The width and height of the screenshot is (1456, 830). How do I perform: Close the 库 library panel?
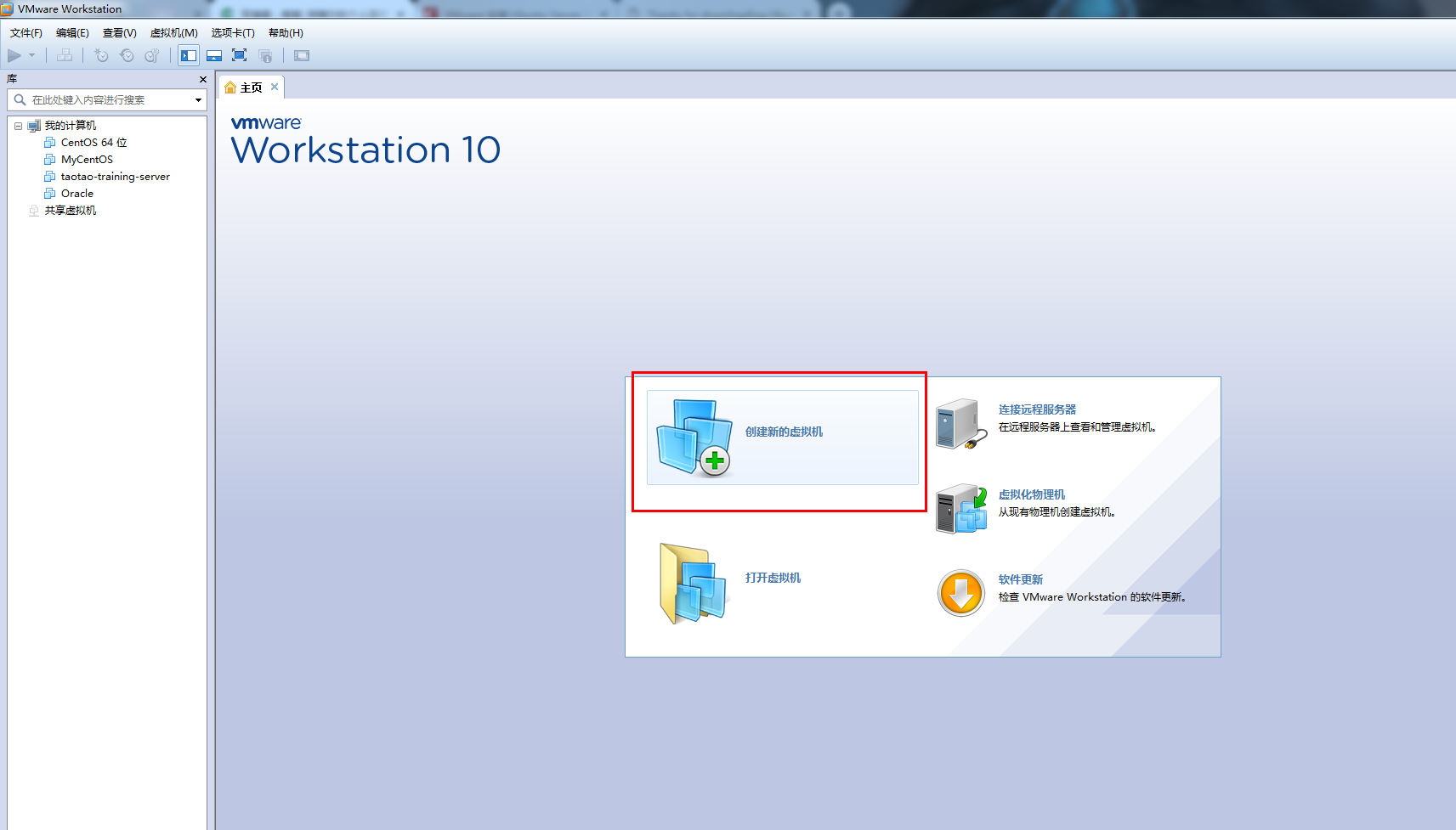pos(202,79)
